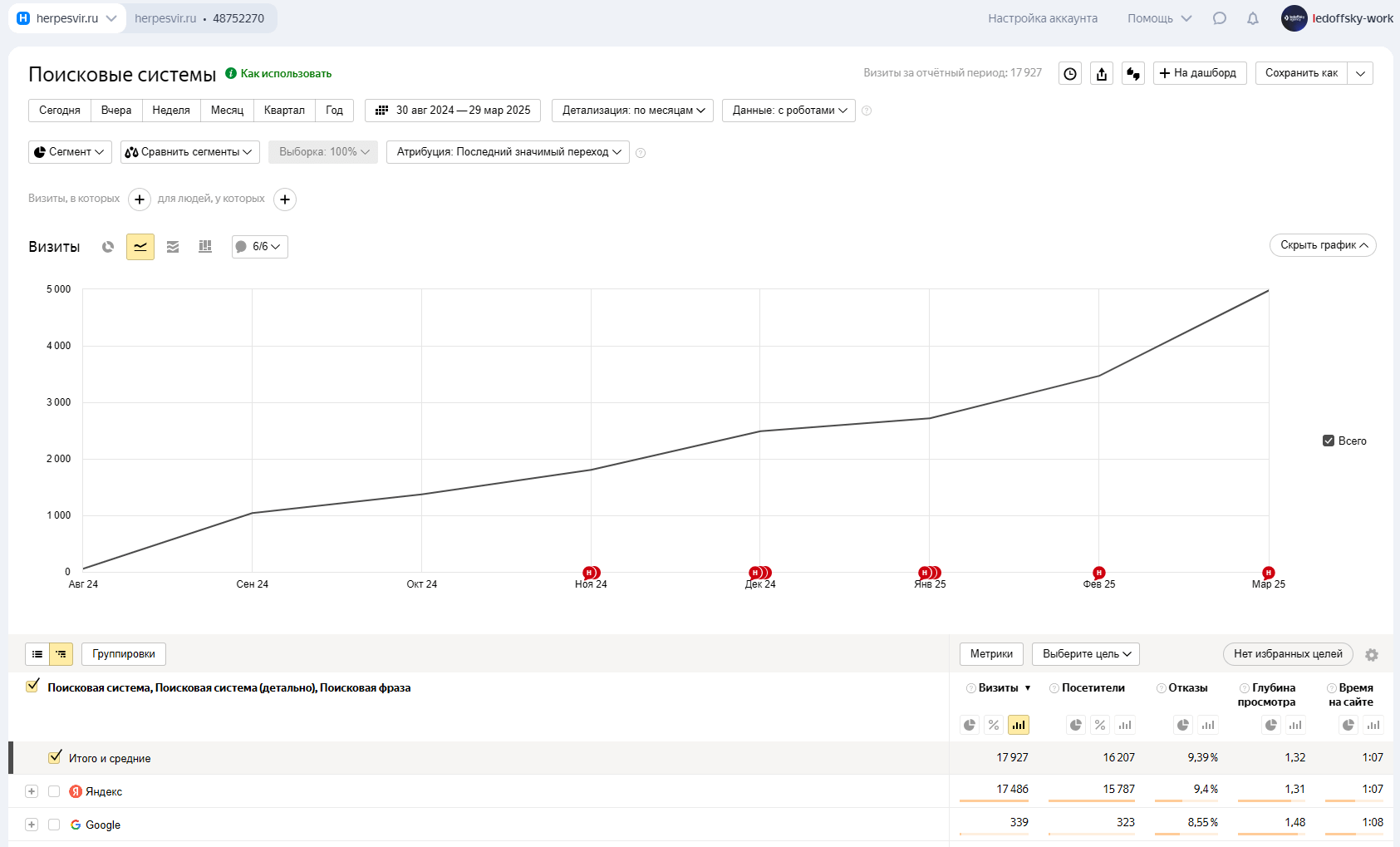Switch to stacked area chart view
Viewport: 1400px width, 847px height.
pos(173,247)
